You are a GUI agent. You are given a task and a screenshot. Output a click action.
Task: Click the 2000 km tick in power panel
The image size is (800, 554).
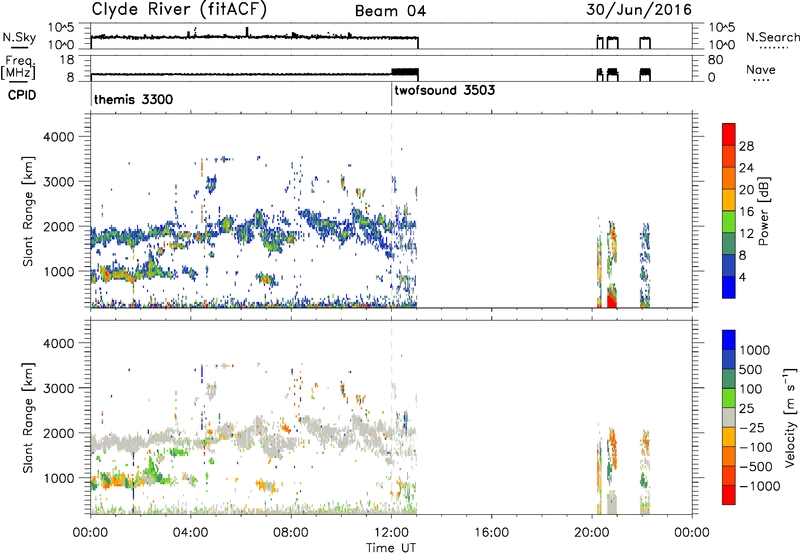(59, 226)
